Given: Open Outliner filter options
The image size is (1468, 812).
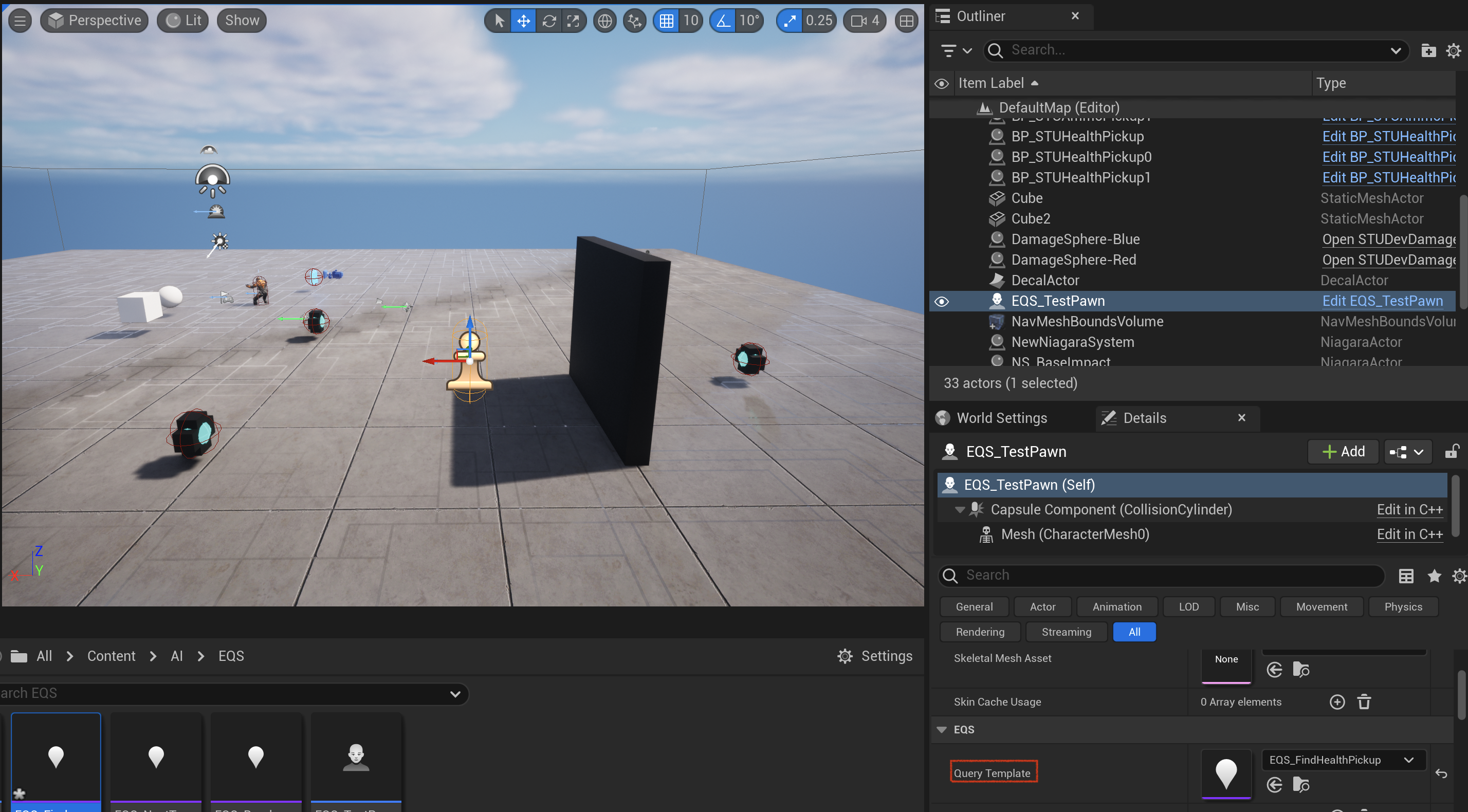Looking at the screenshot, I should click(956, 50).
